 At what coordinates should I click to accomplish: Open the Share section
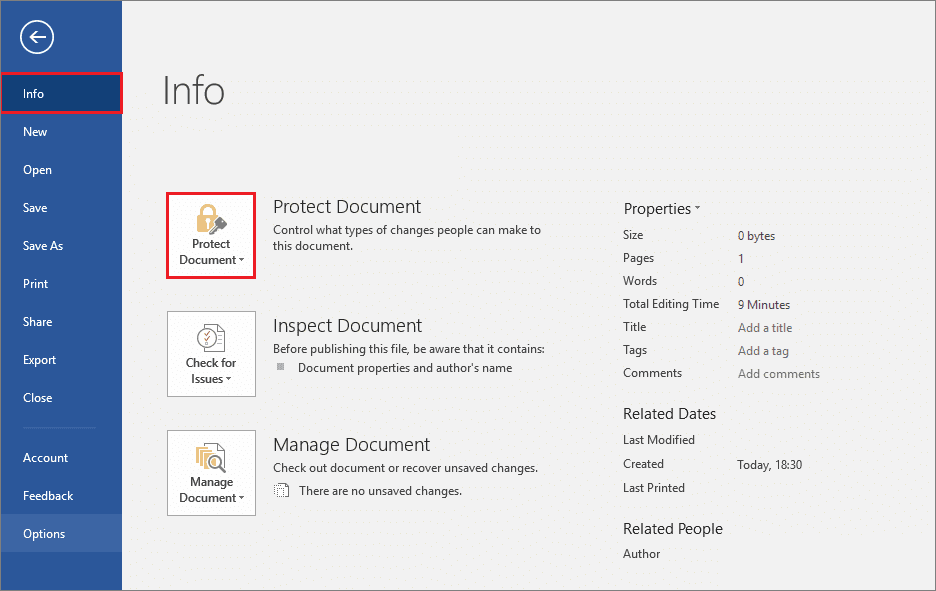pyautogui.click(x=37, y=321)
